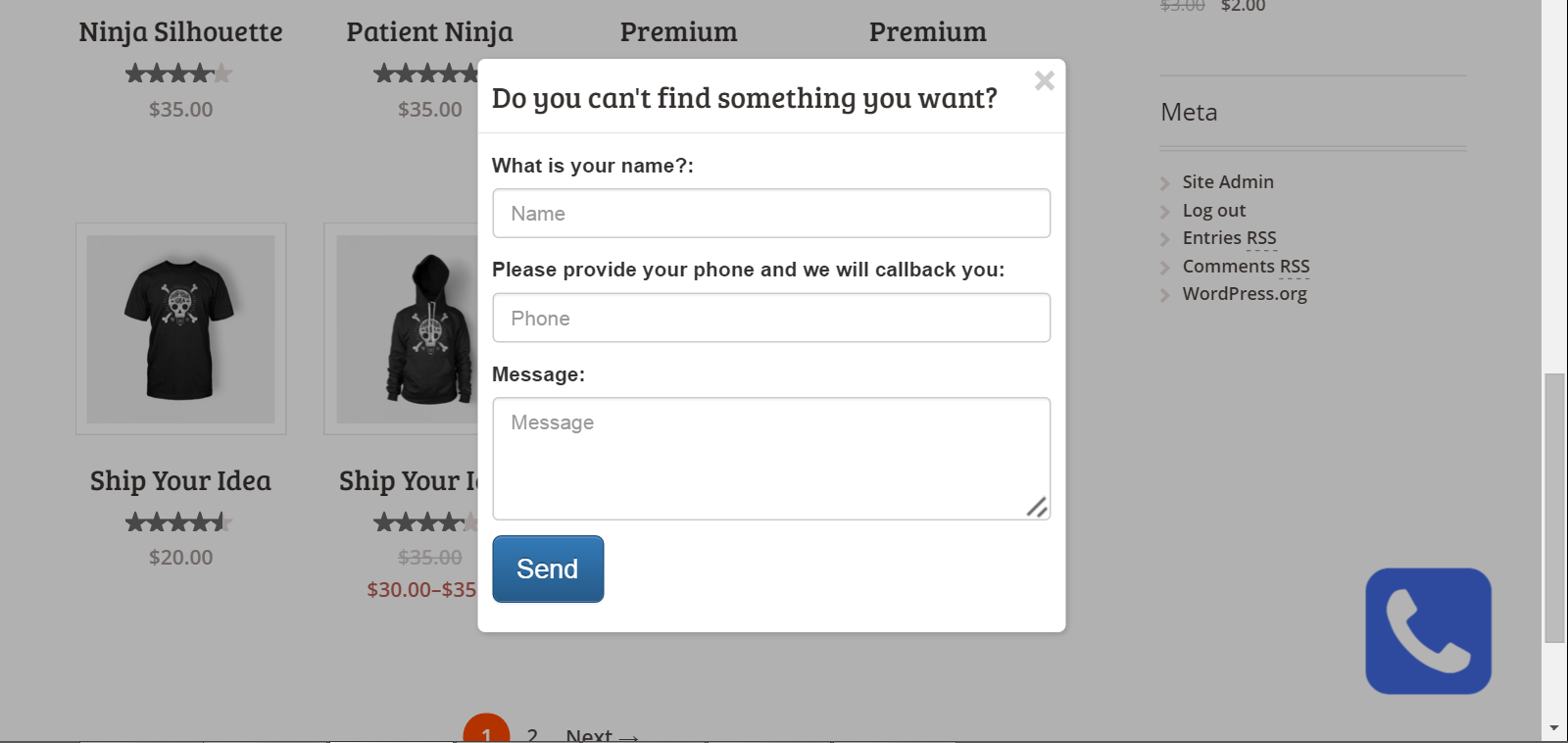Viewport: 1568px width, 743px height.
Task: Open Ninja Silhouette product title
Action: coord(180,32)
